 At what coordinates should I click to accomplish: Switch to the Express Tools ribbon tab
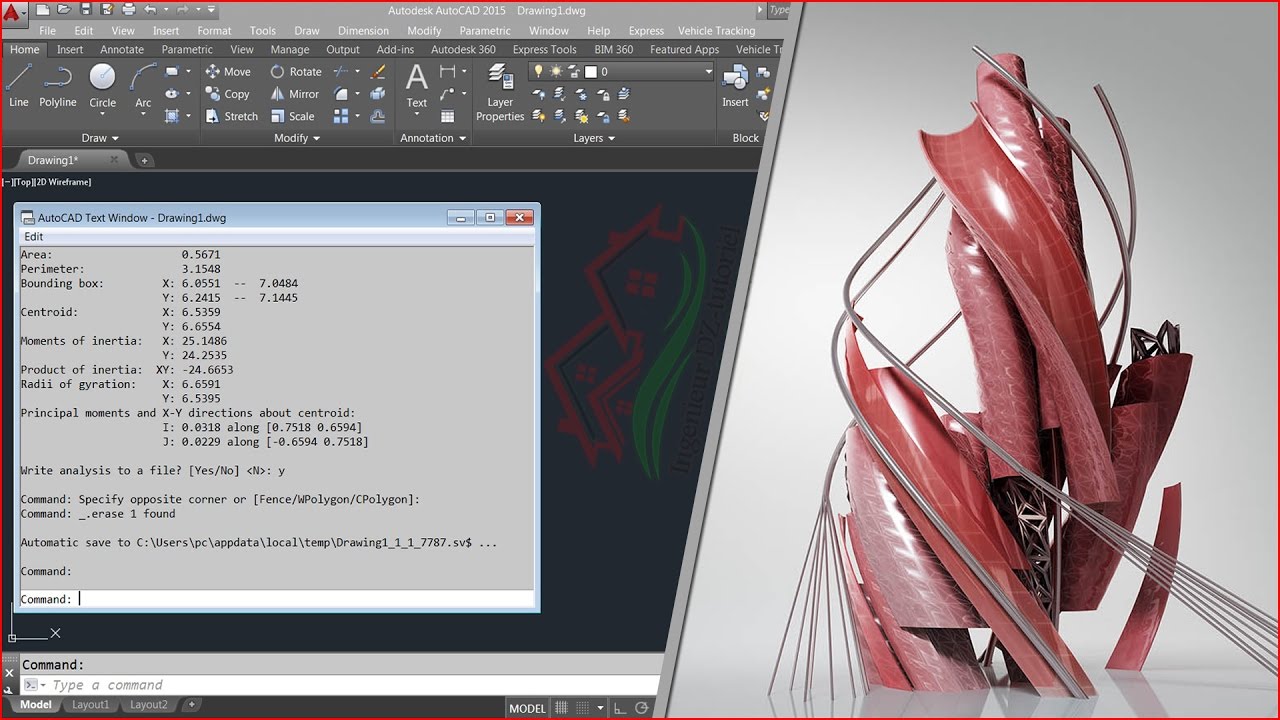click(544, 49)
